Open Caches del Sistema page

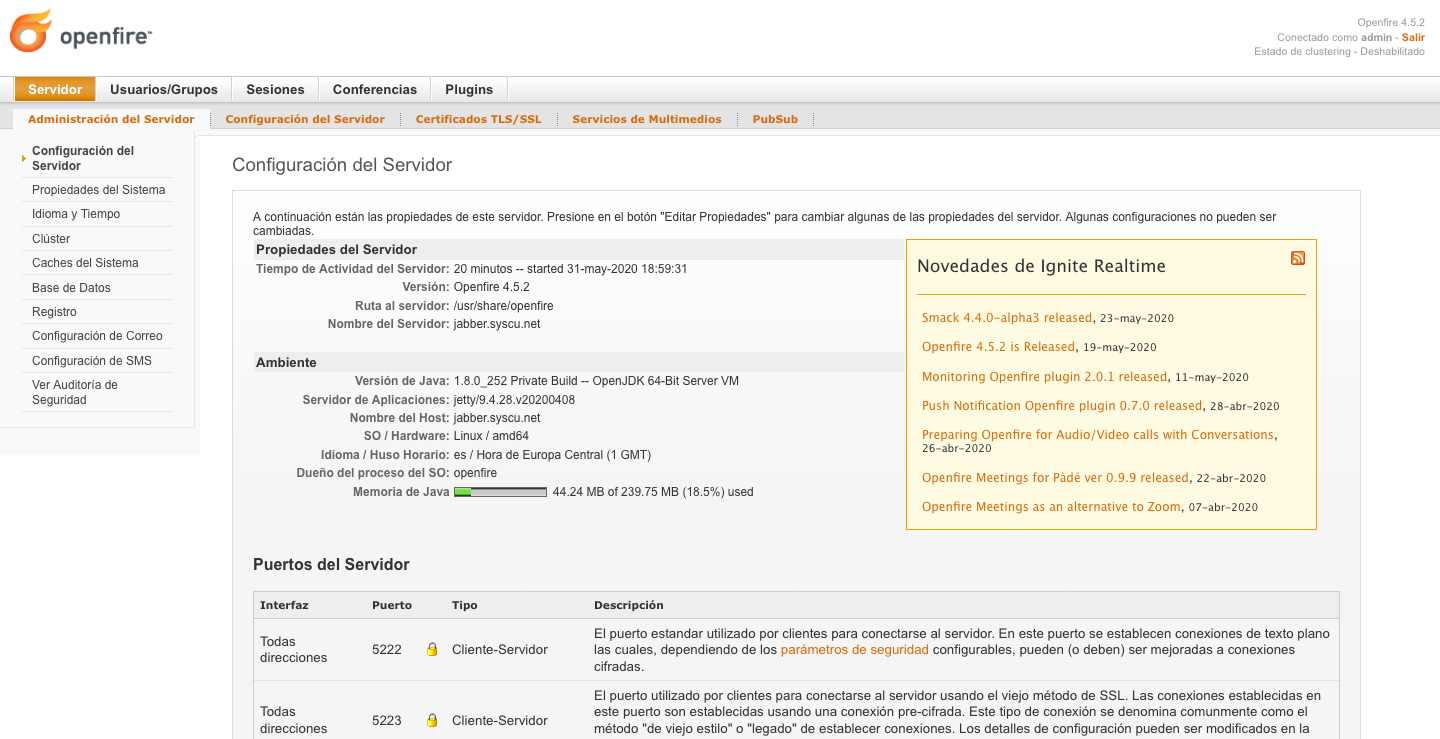pos(85,263)
